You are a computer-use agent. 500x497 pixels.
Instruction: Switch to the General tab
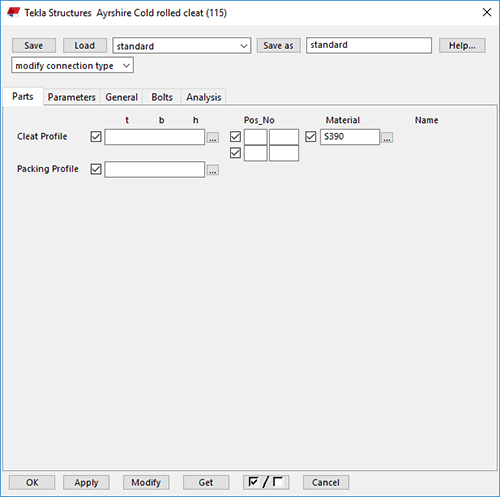(x=121, y=97)
